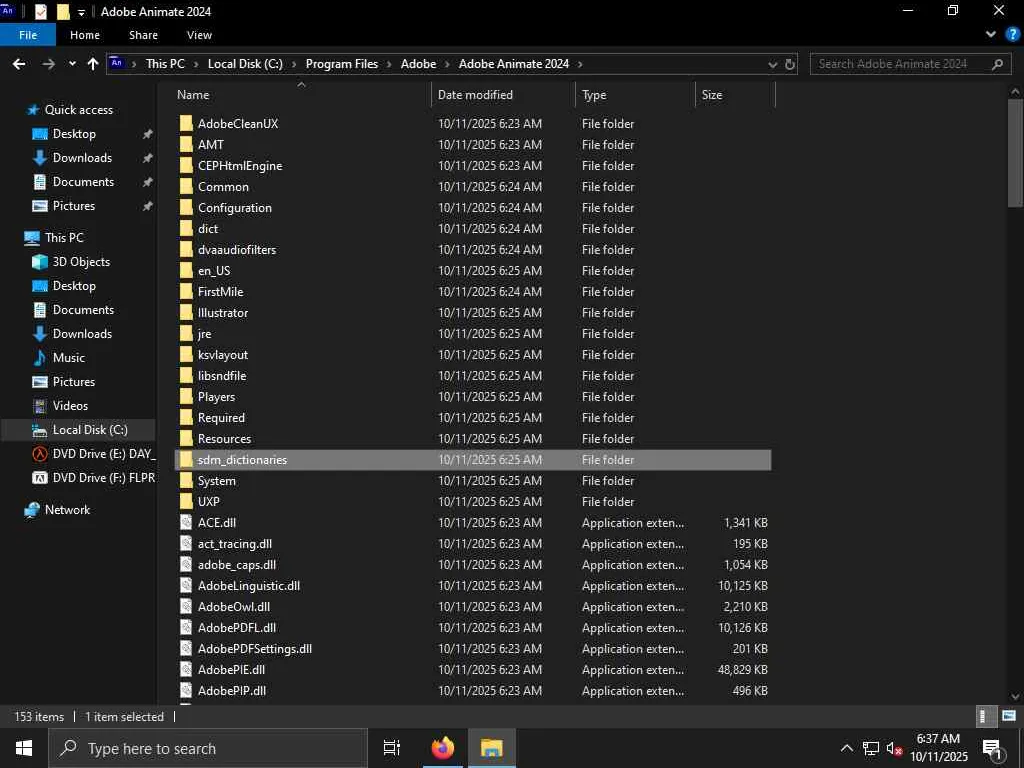The width and height of the screenshot is (1024, 768).
Task: Open Explorer help question mark
Action: tap(1012, 35)
